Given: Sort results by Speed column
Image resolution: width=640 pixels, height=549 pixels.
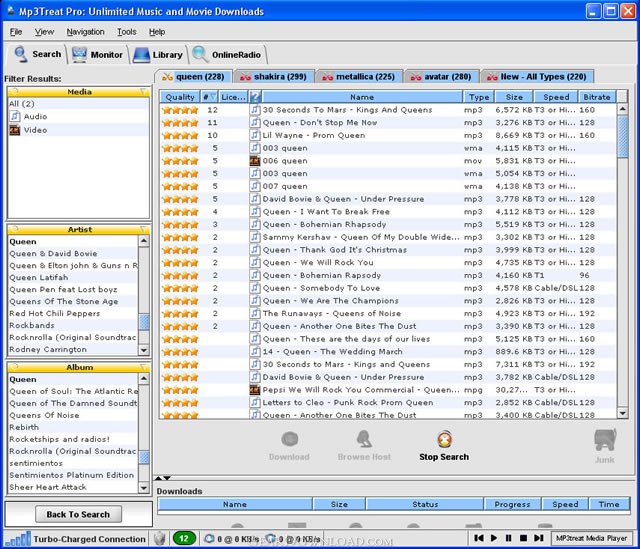Looking at the screenshot, I should pos(556,97).
